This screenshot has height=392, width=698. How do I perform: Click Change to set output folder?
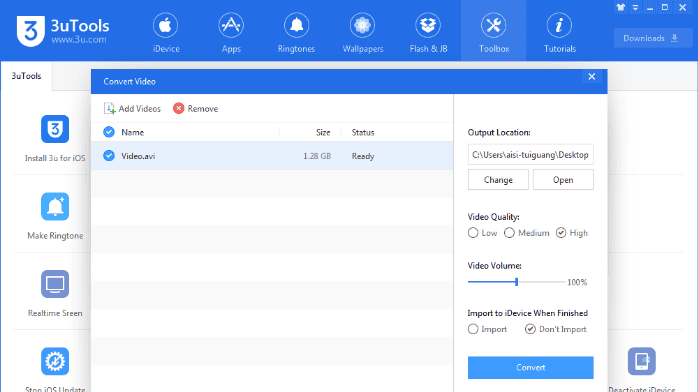498,180
